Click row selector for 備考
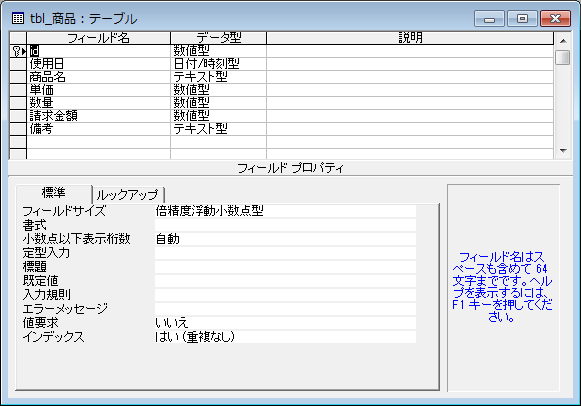Screen dimensions: 581x406 point(18,129)
